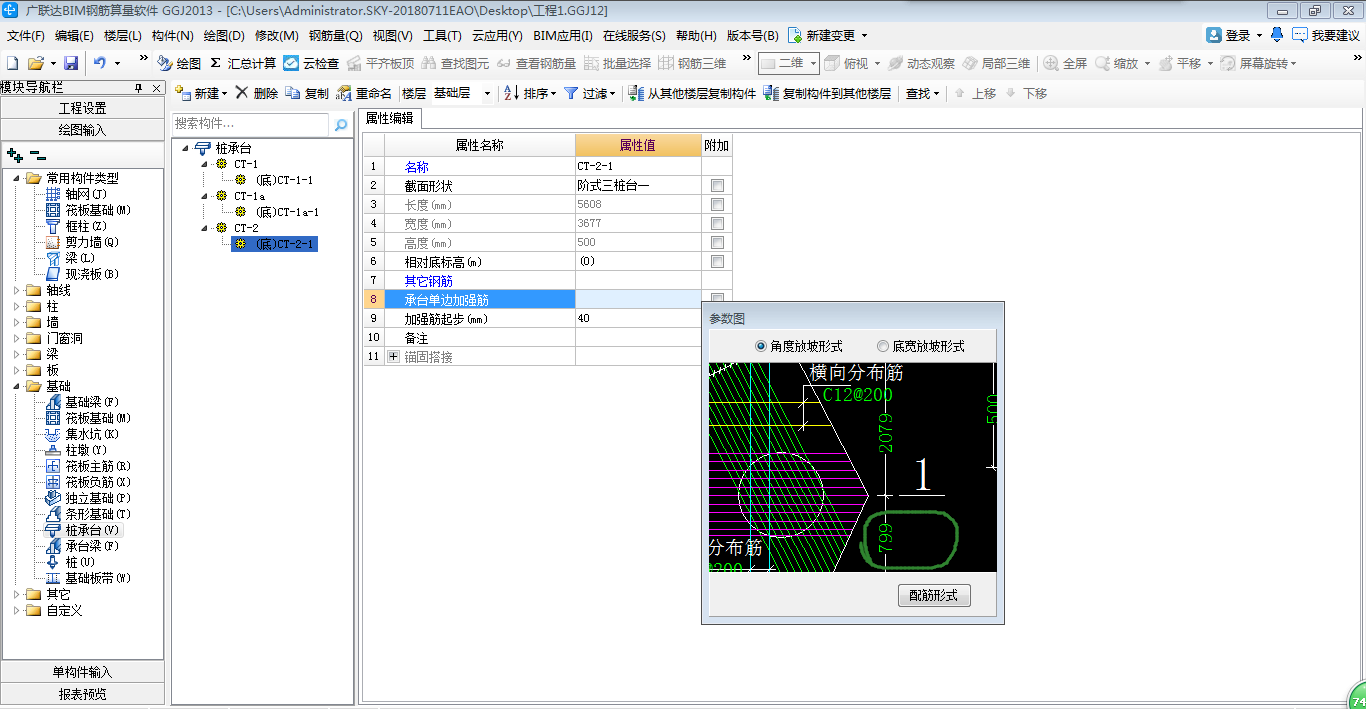Expand the 墙 tree folder
The height and width of the screenshot is (709, 1366).
[x=17, y=322]
